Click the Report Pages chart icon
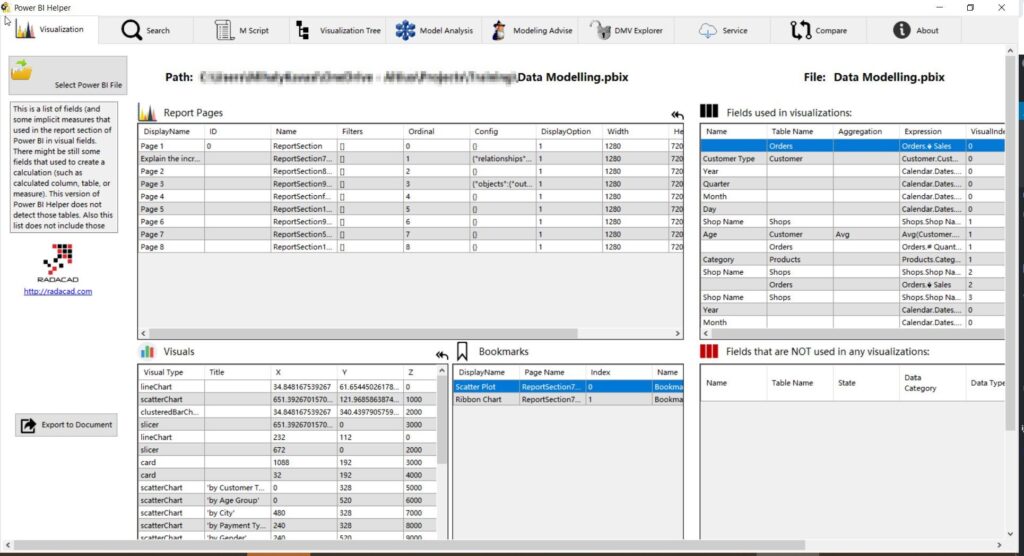 pos(148,112)
